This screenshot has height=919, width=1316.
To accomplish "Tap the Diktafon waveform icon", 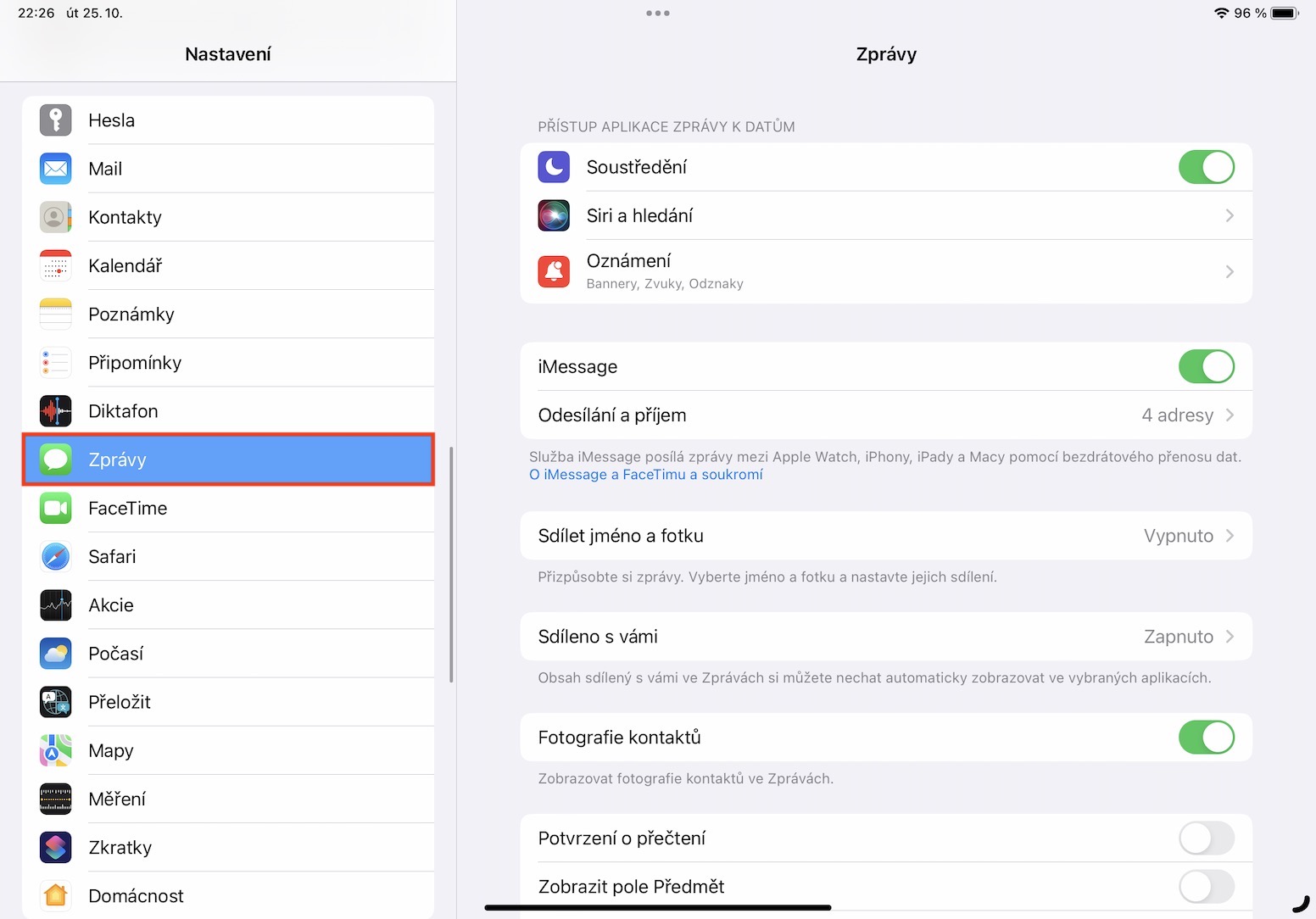I will click(x=56, y=411).
